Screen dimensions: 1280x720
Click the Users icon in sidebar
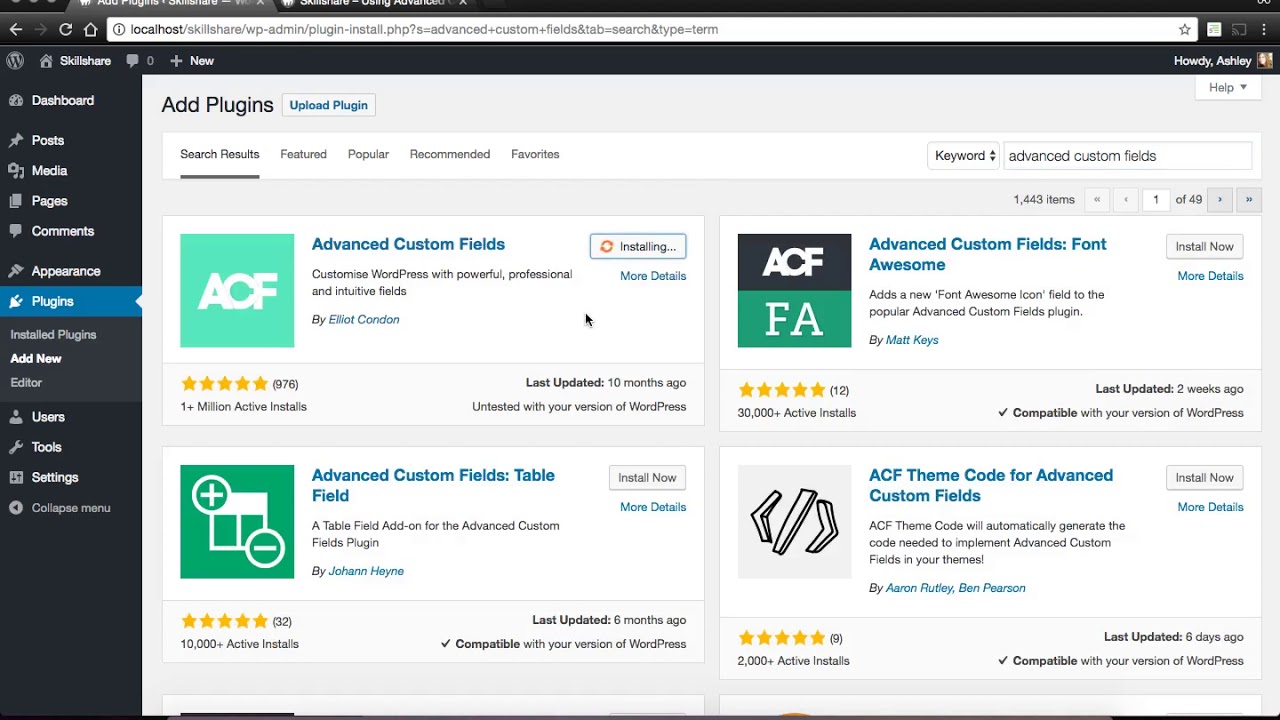tap(16, 417)
